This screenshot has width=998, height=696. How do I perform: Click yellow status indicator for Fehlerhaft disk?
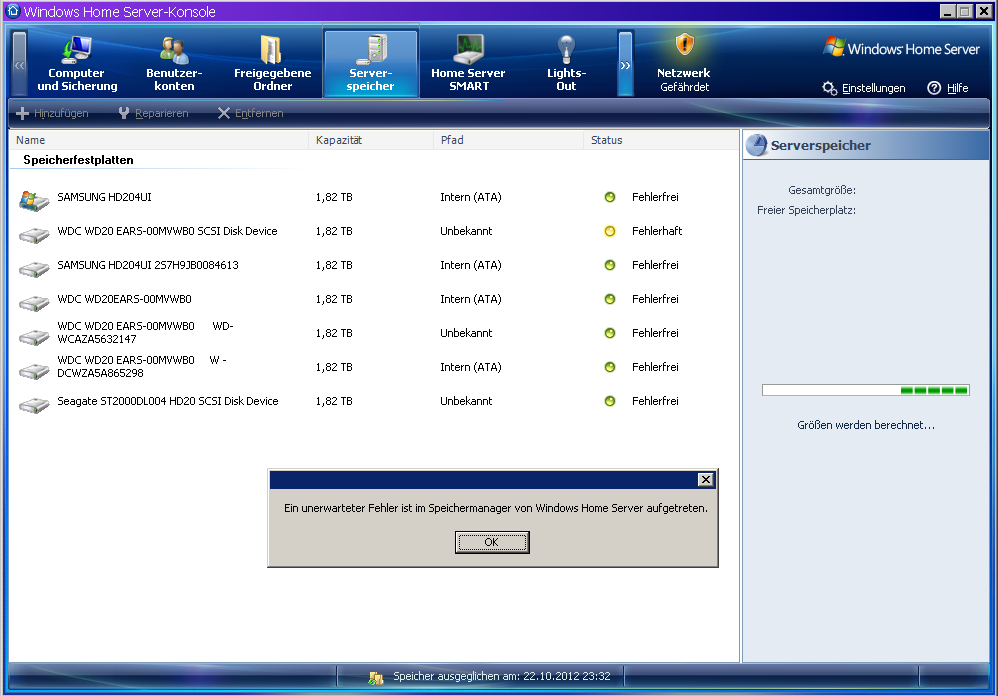click(610, 231)
